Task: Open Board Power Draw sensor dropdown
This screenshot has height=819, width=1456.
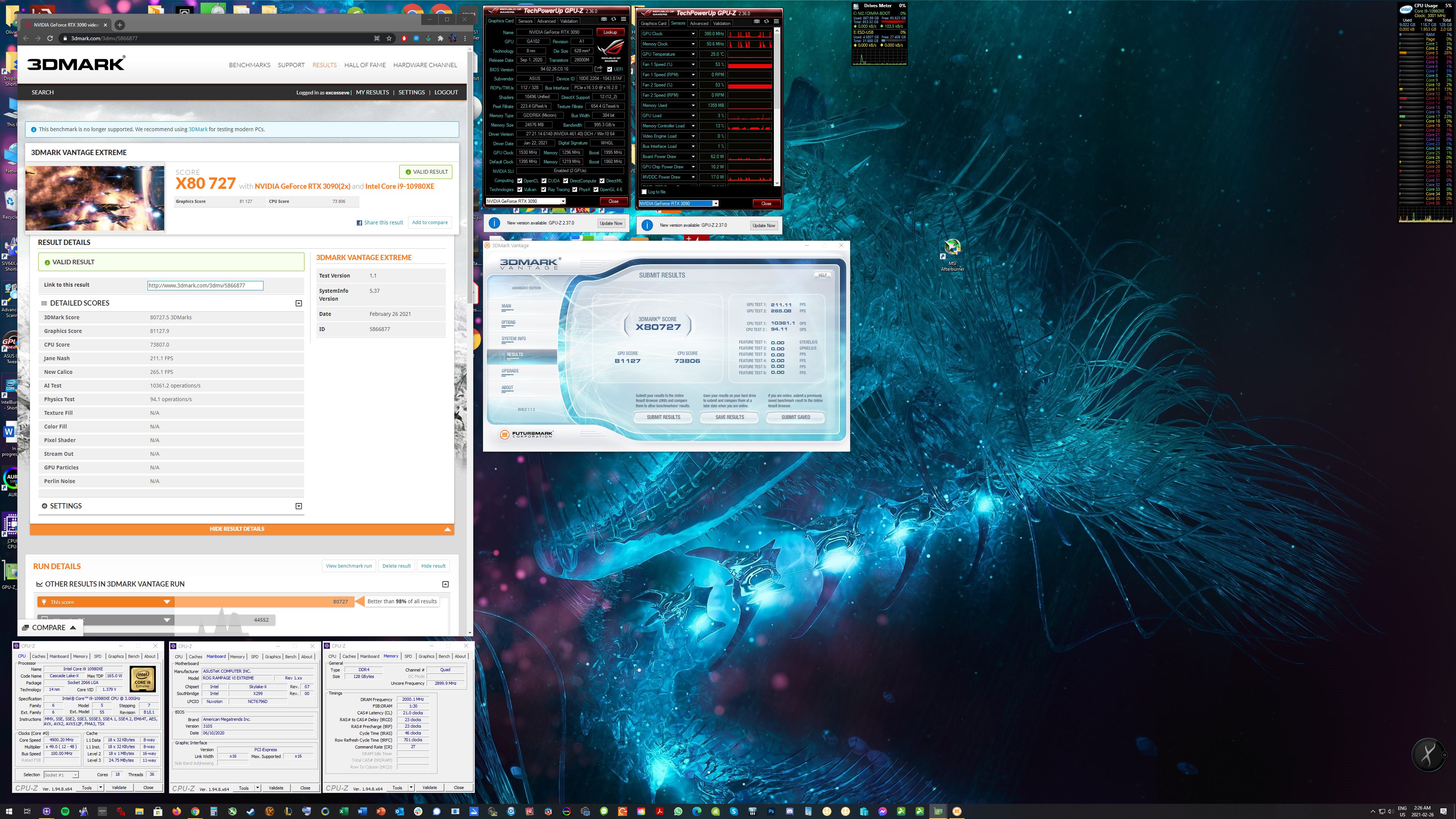Action: click(x=693, y=157)
